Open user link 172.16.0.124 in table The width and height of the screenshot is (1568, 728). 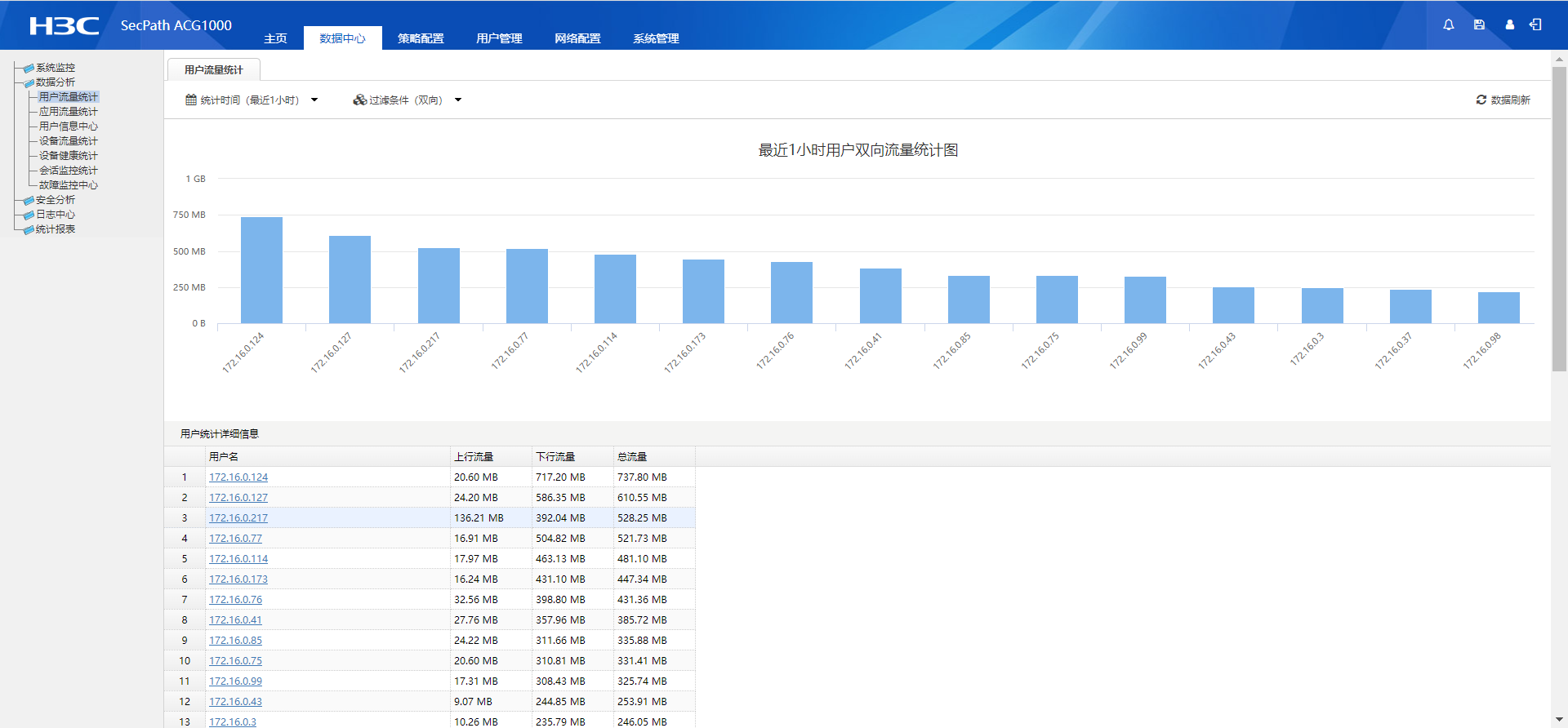(x=238, y=477)
